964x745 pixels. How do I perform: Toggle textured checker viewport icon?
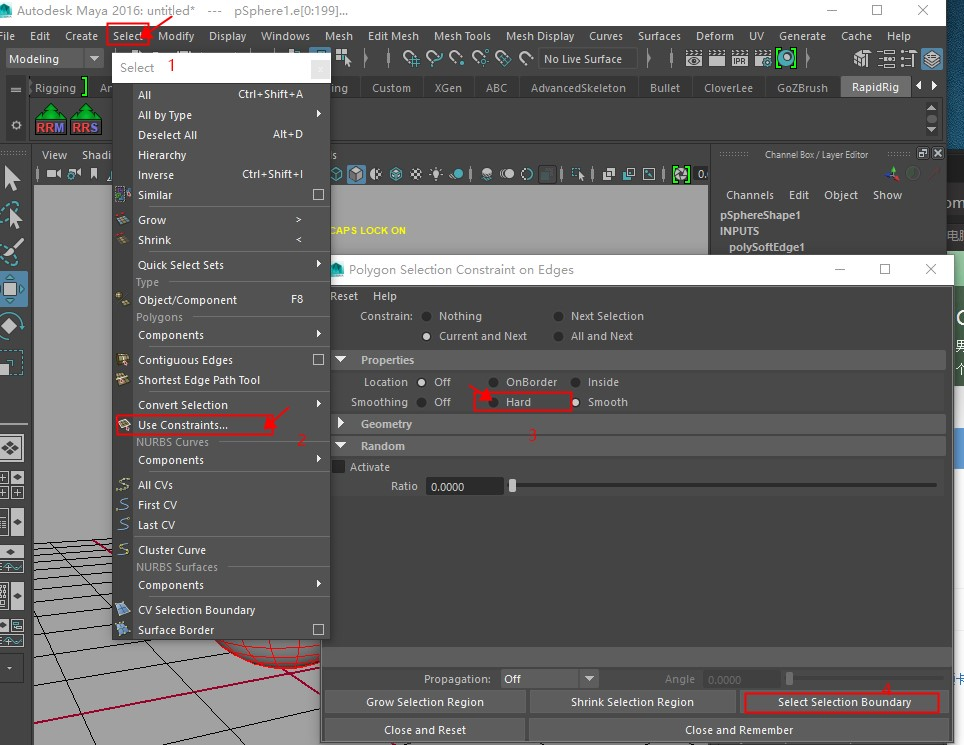pos(416,174)
